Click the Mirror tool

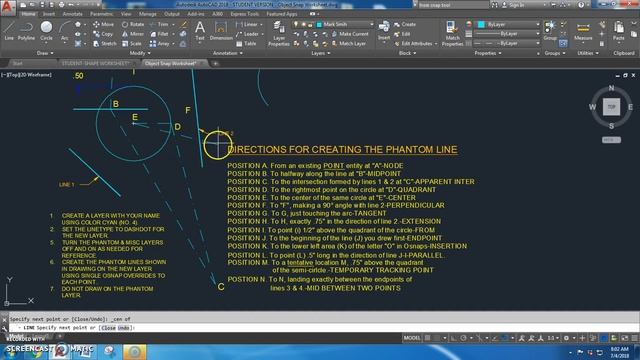pyautogui.click(x=133, y=34)
